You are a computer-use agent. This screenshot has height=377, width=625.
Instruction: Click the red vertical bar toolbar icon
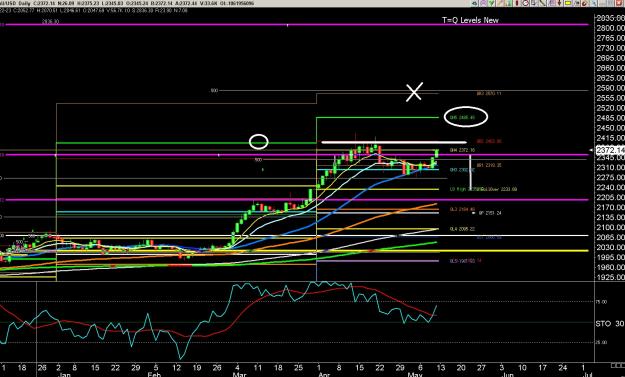pos(517,3)
